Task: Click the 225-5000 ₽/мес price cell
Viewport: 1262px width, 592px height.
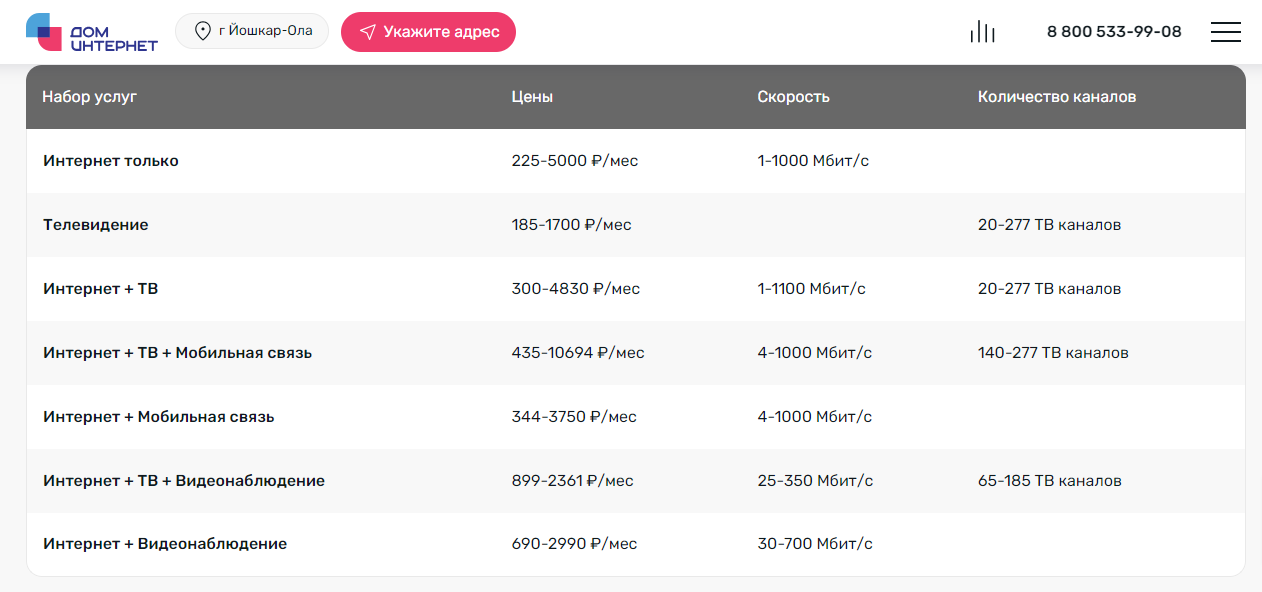Action: [574, 161]
